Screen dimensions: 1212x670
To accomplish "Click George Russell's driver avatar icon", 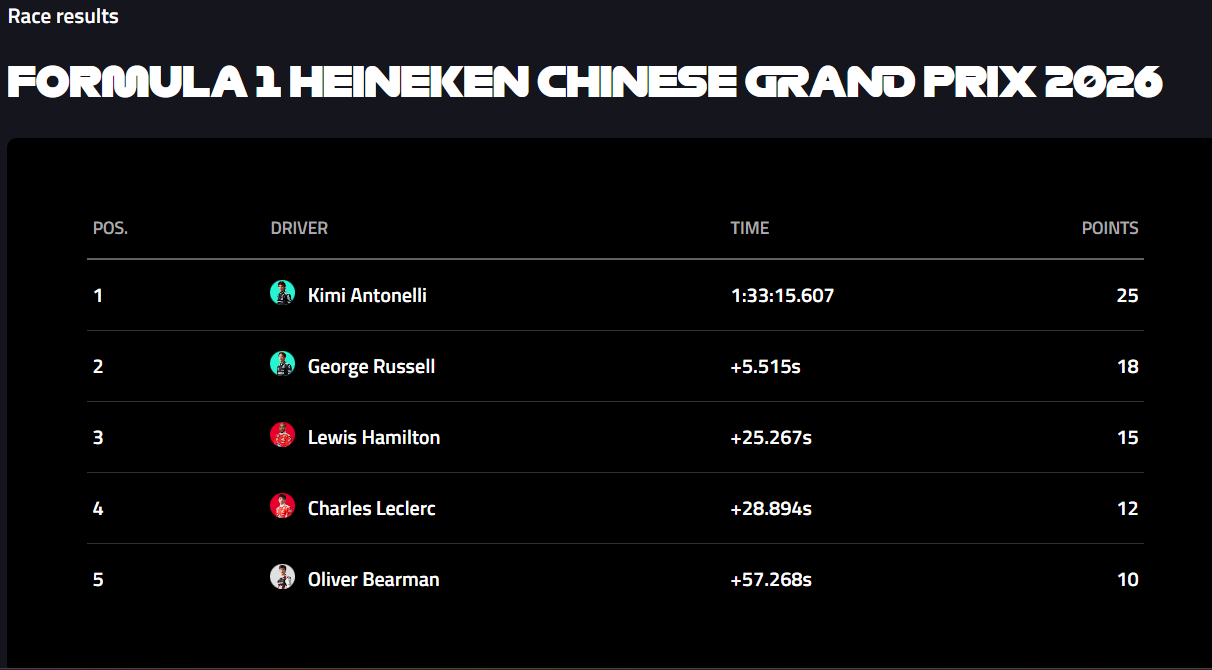I will tap(283, 364).
